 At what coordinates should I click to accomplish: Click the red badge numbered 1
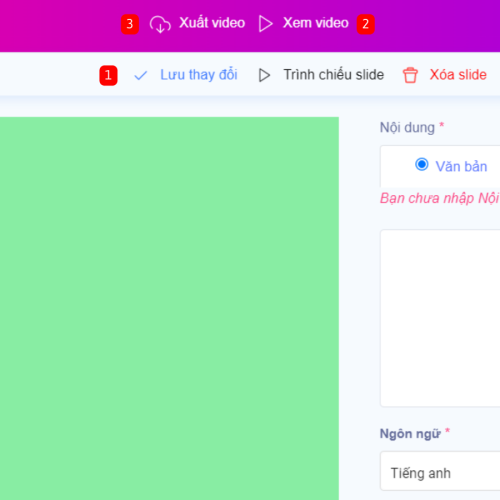tap(108, 75)
